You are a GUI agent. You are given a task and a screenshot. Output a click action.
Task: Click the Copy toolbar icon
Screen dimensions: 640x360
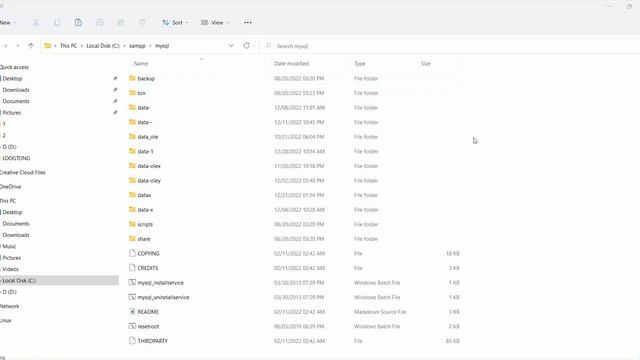click(x=57, y=23)
